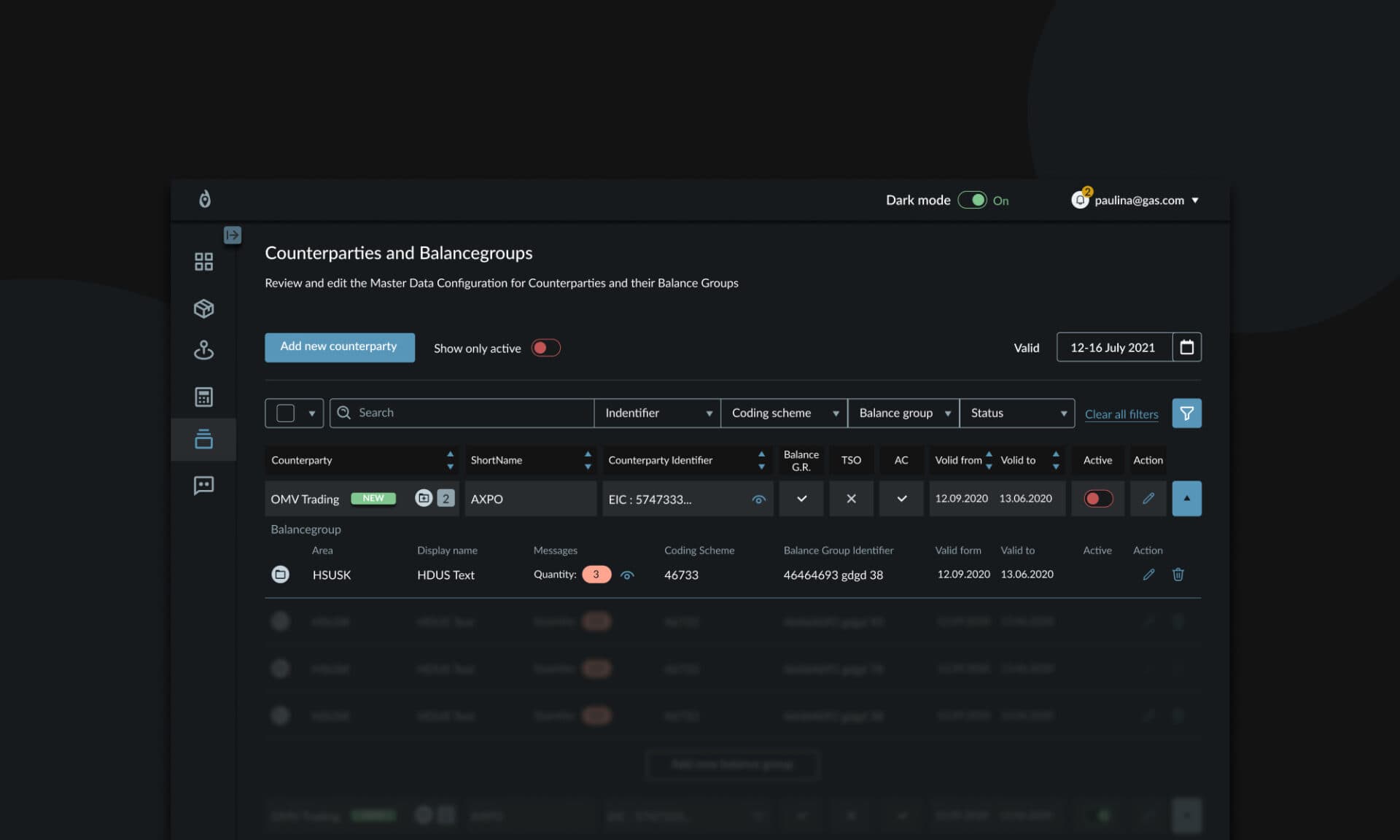Open the paulina@gas.com account menu
1400x840 pixels.
coord(1146,200)
